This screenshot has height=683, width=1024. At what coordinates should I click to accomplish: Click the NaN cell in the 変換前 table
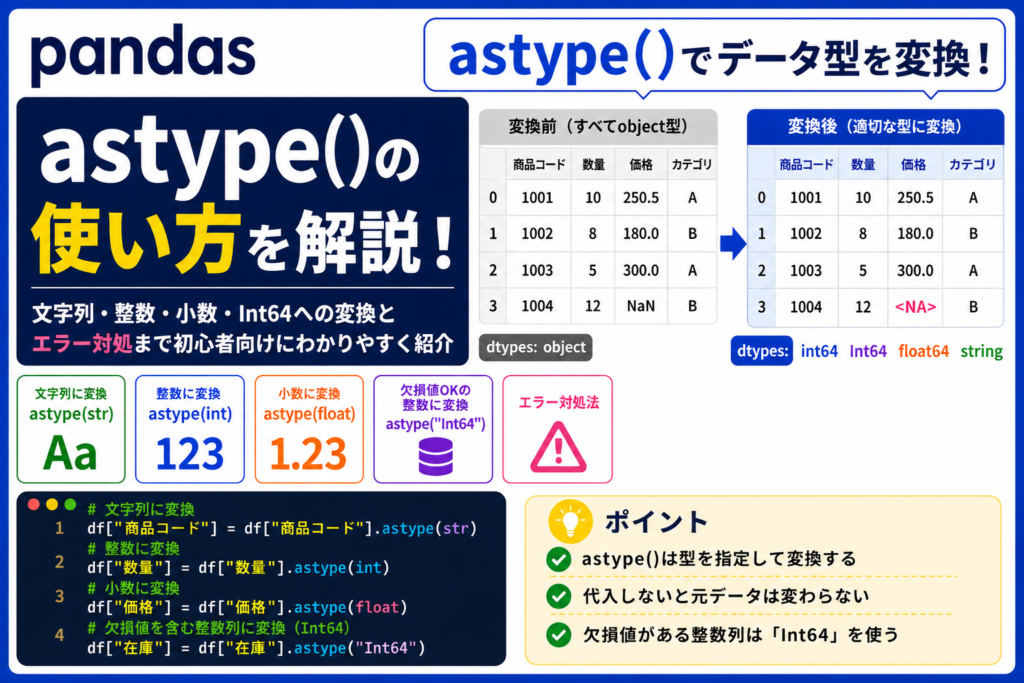click(x=641, y=306)
